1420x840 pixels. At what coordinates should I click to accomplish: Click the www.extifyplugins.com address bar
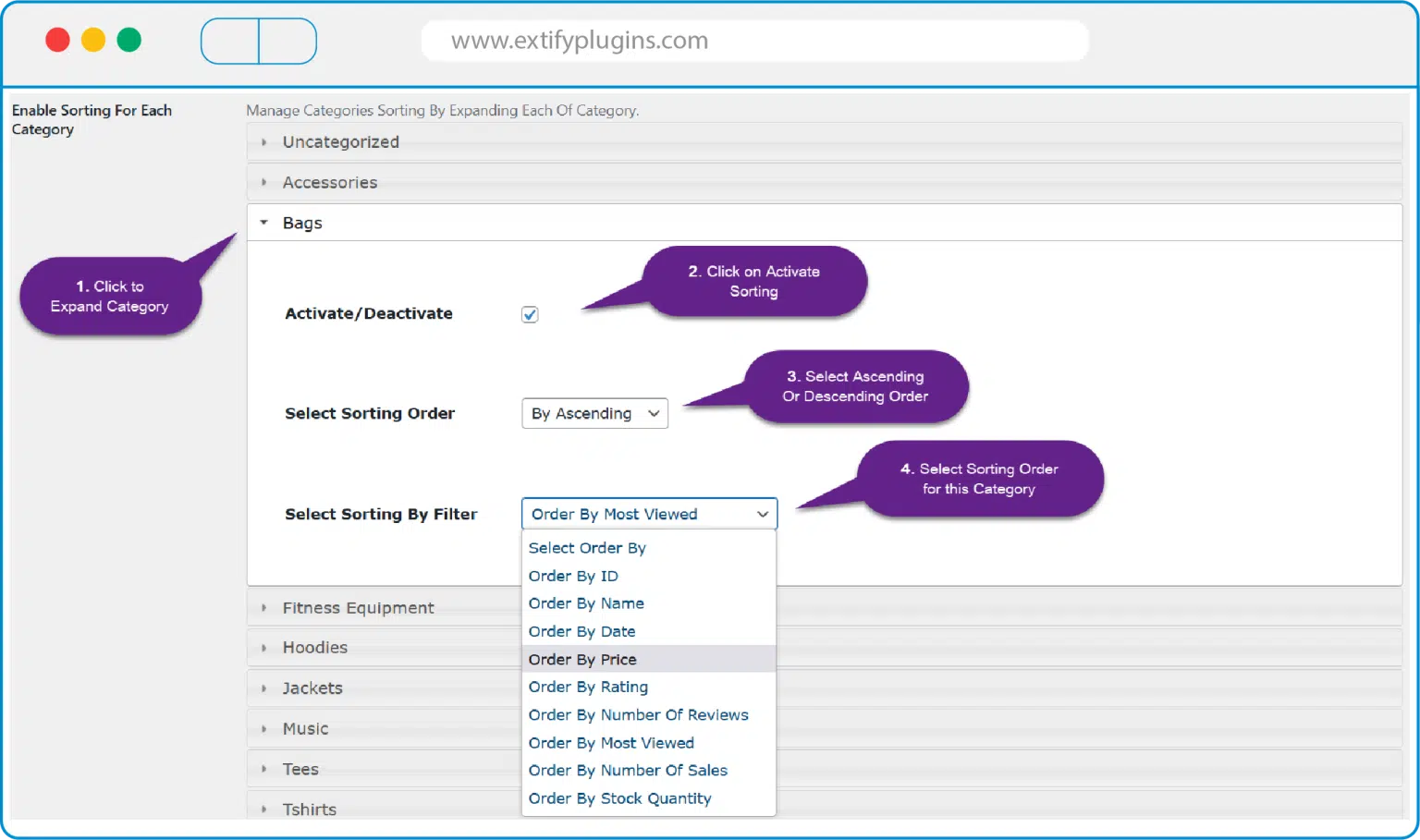754,41
